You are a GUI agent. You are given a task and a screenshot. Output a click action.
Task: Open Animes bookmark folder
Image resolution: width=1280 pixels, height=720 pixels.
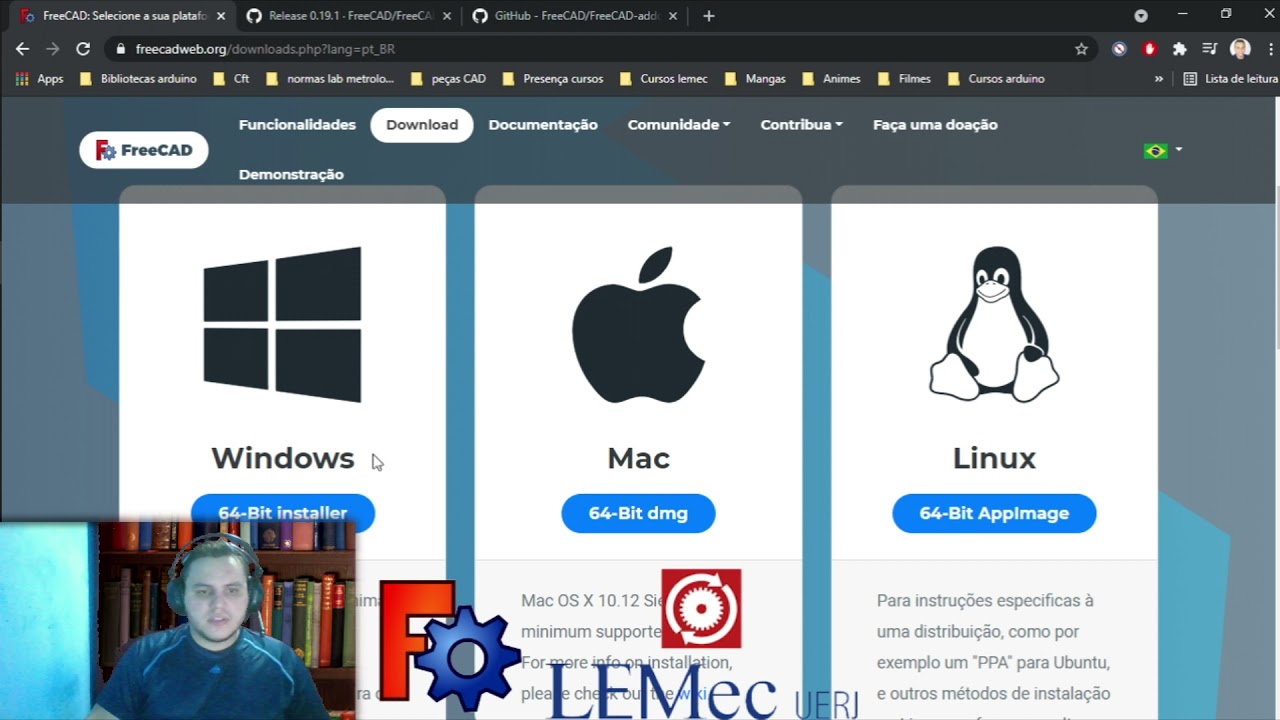(832, 79)
